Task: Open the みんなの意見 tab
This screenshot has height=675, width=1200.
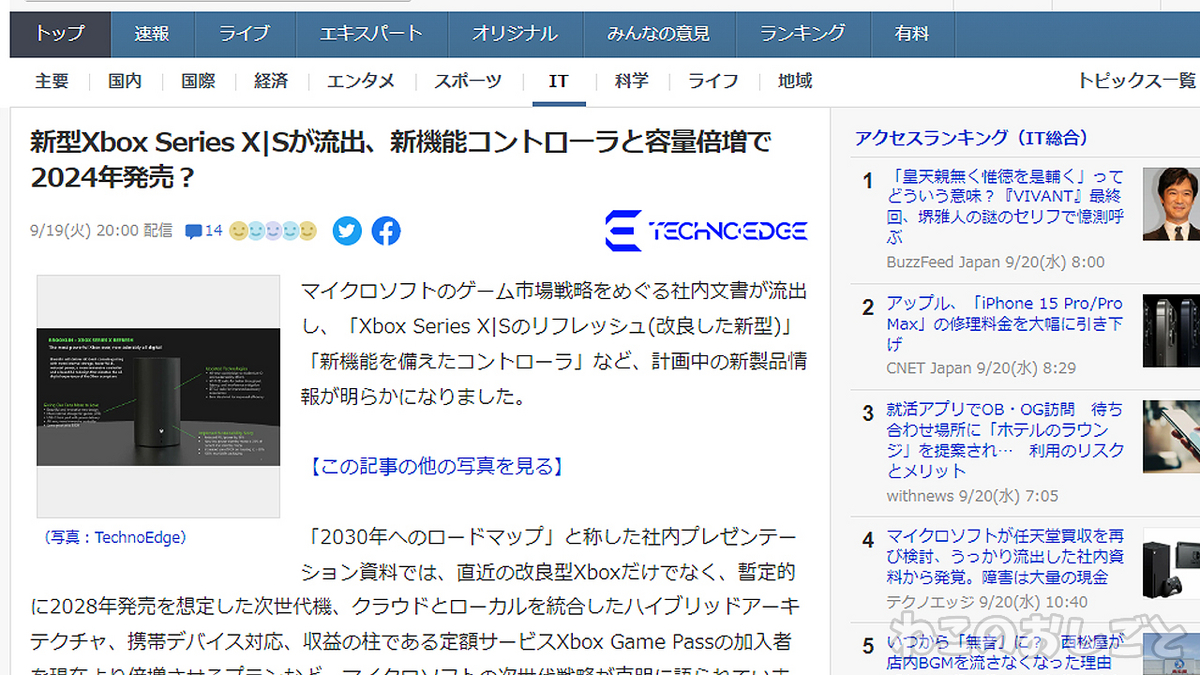Action: 658,34
